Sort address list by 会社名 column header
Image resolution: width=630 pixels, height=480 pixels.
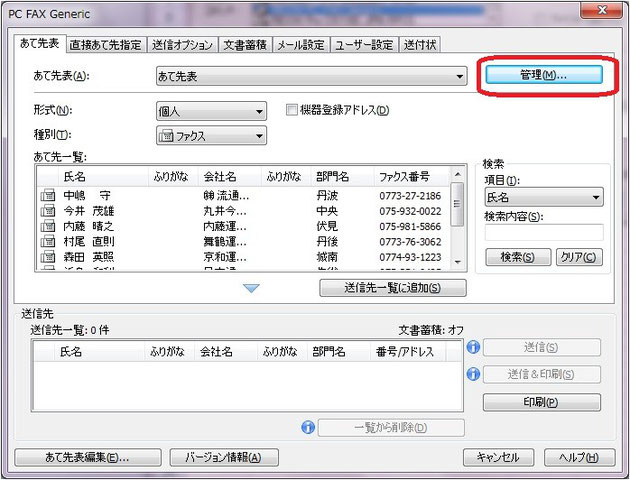tap(229, 176)
